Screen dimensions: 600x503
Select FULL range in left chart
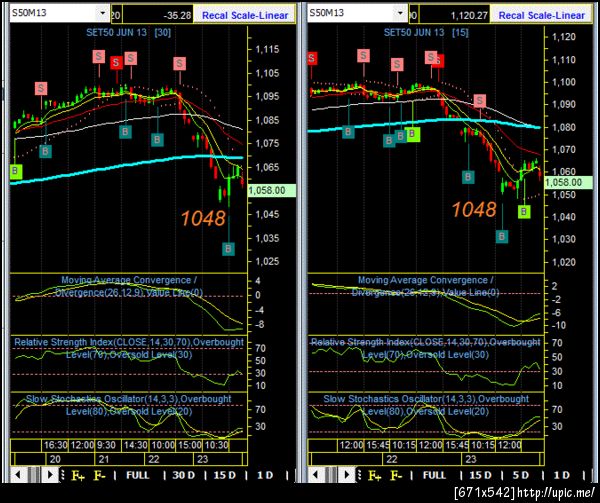click(137, 475)
